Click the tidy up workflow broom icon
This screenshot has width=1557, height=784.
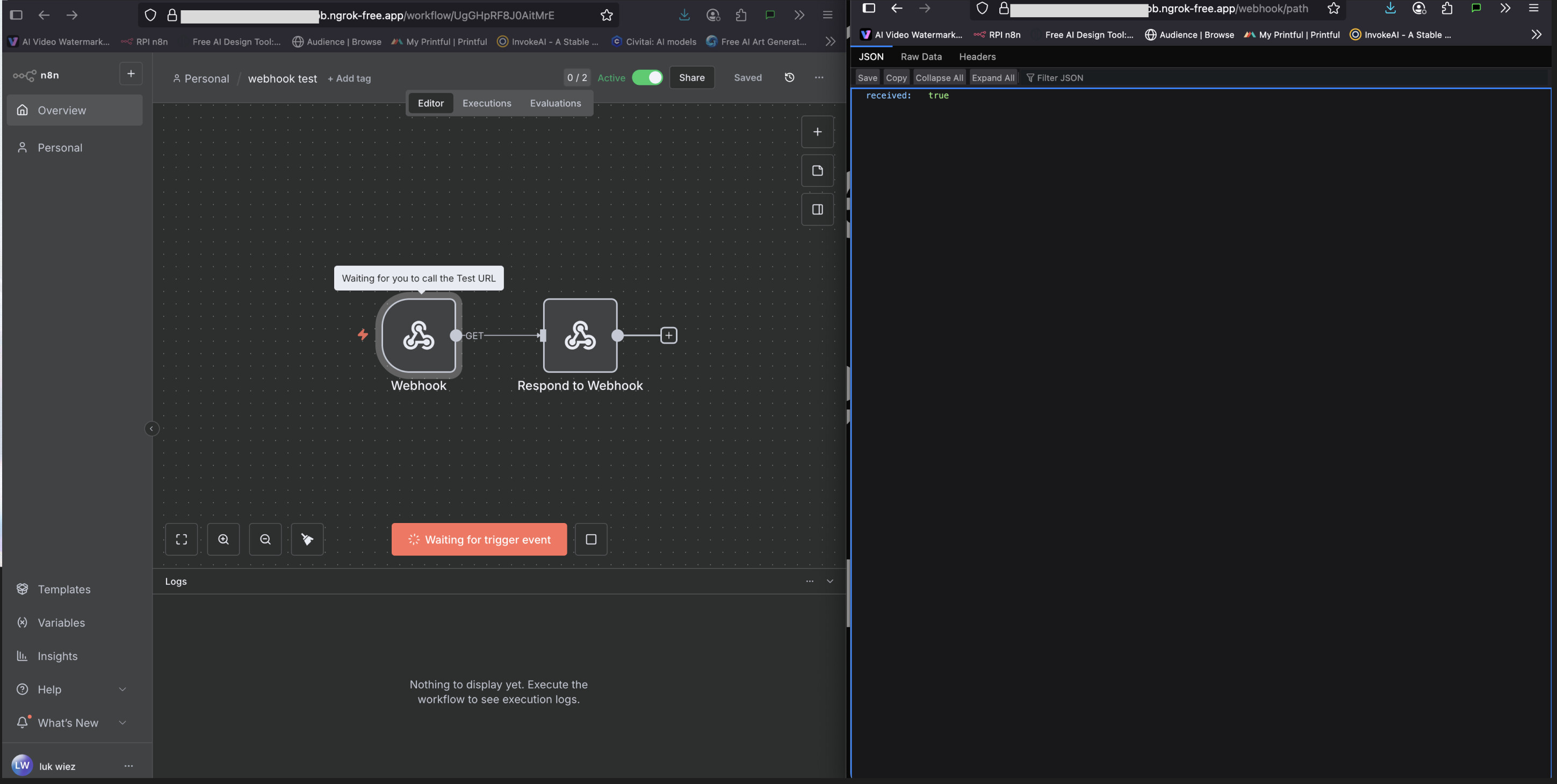click(307, 539)
